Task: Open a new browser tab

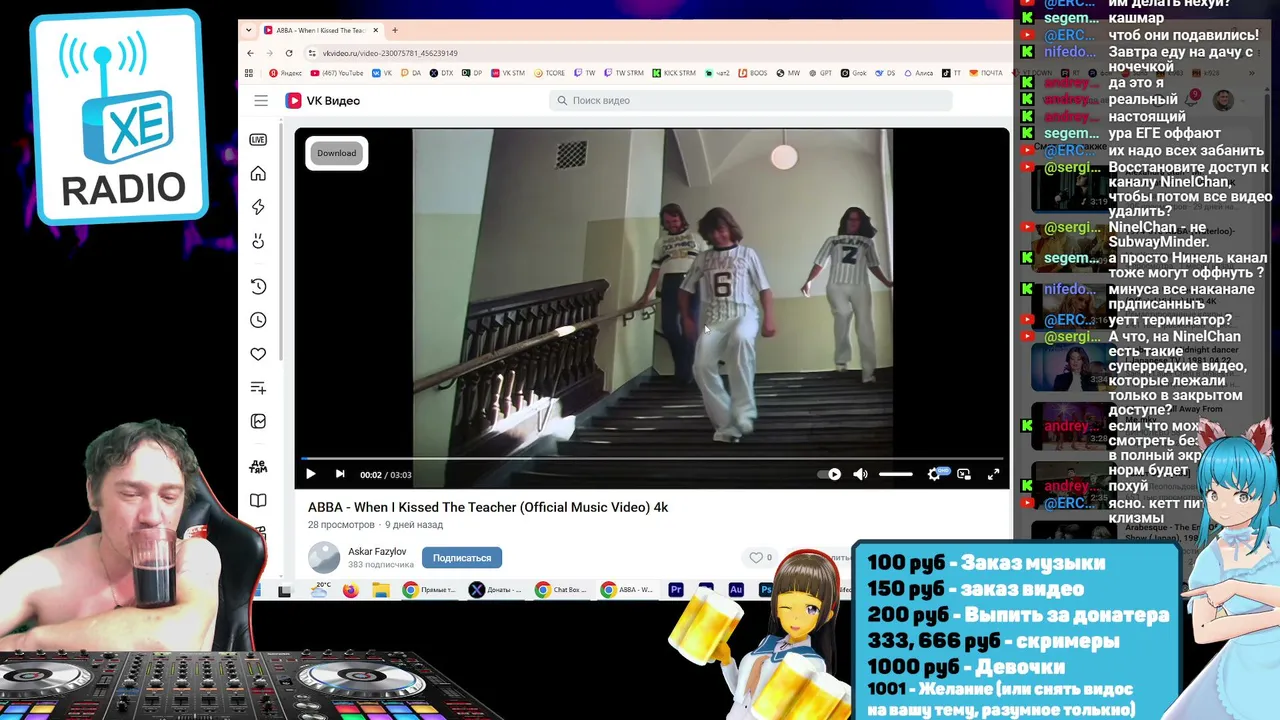Action: point(395,30)
